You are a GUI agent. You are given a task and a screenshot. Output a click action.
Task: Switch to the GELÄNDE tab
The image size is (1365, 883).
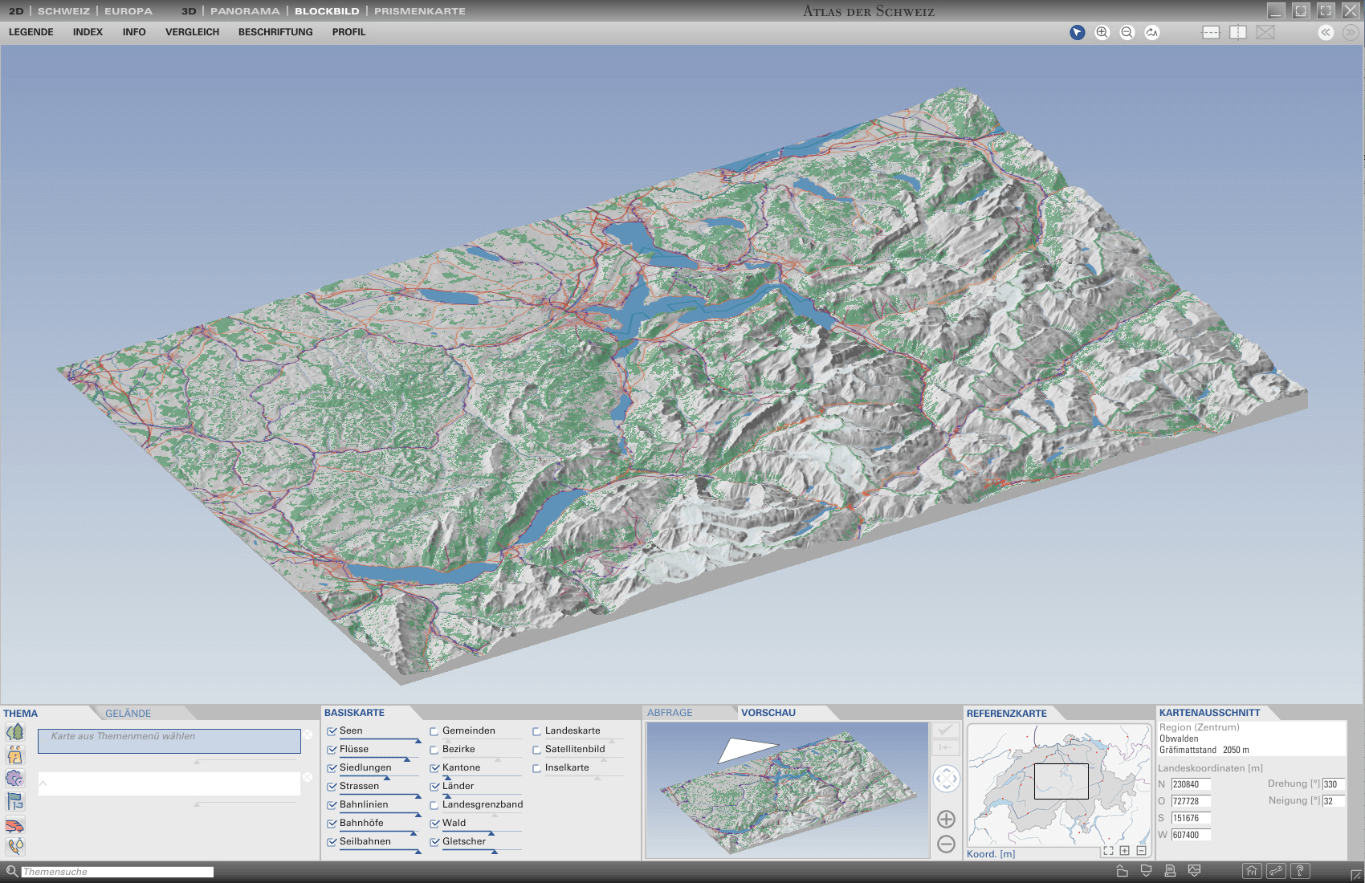click(128, 713)
